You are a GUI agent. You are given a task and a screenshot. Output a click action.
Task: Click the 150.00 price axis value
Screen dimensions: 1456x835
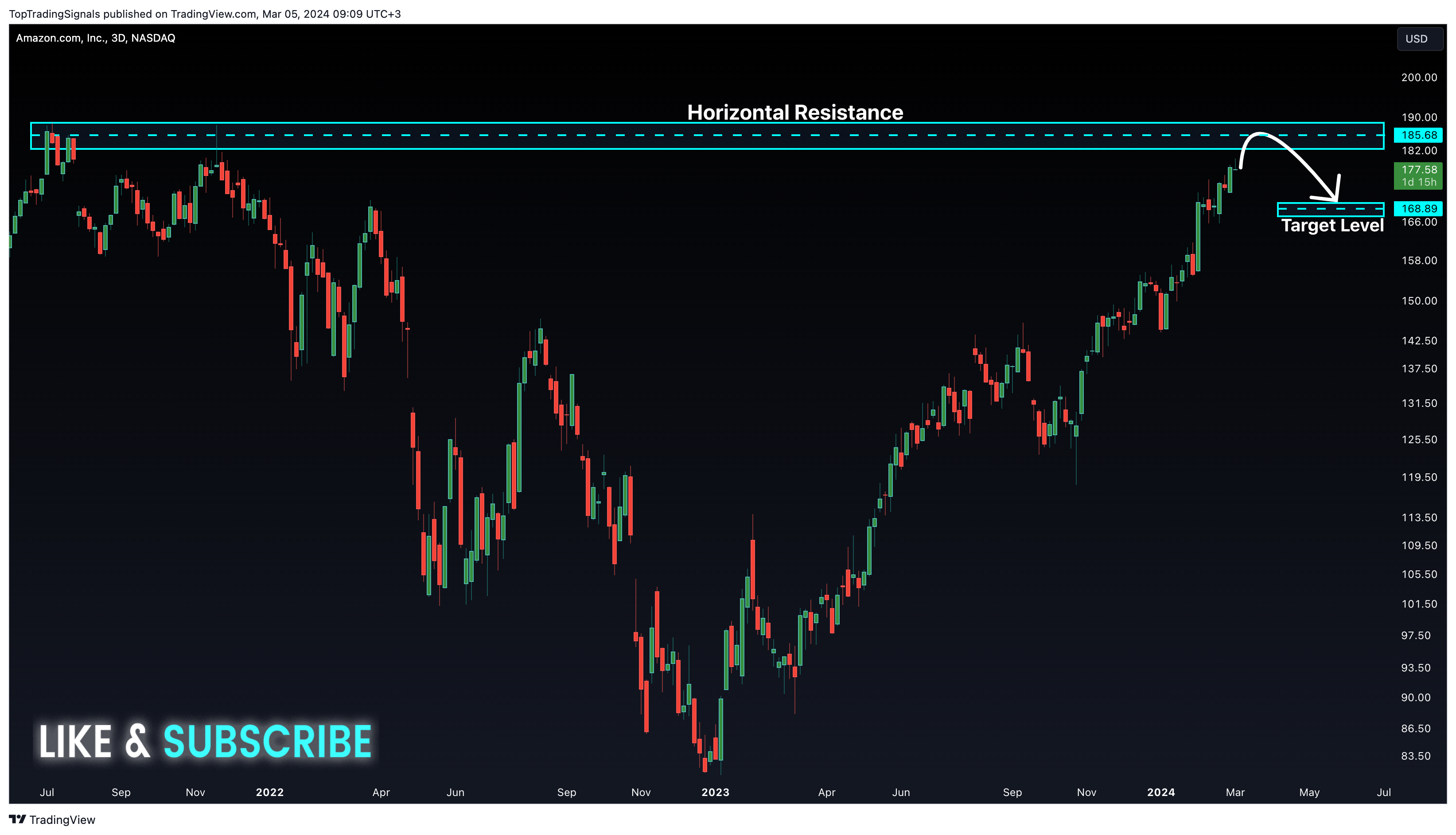click(x=1419, y=301)
